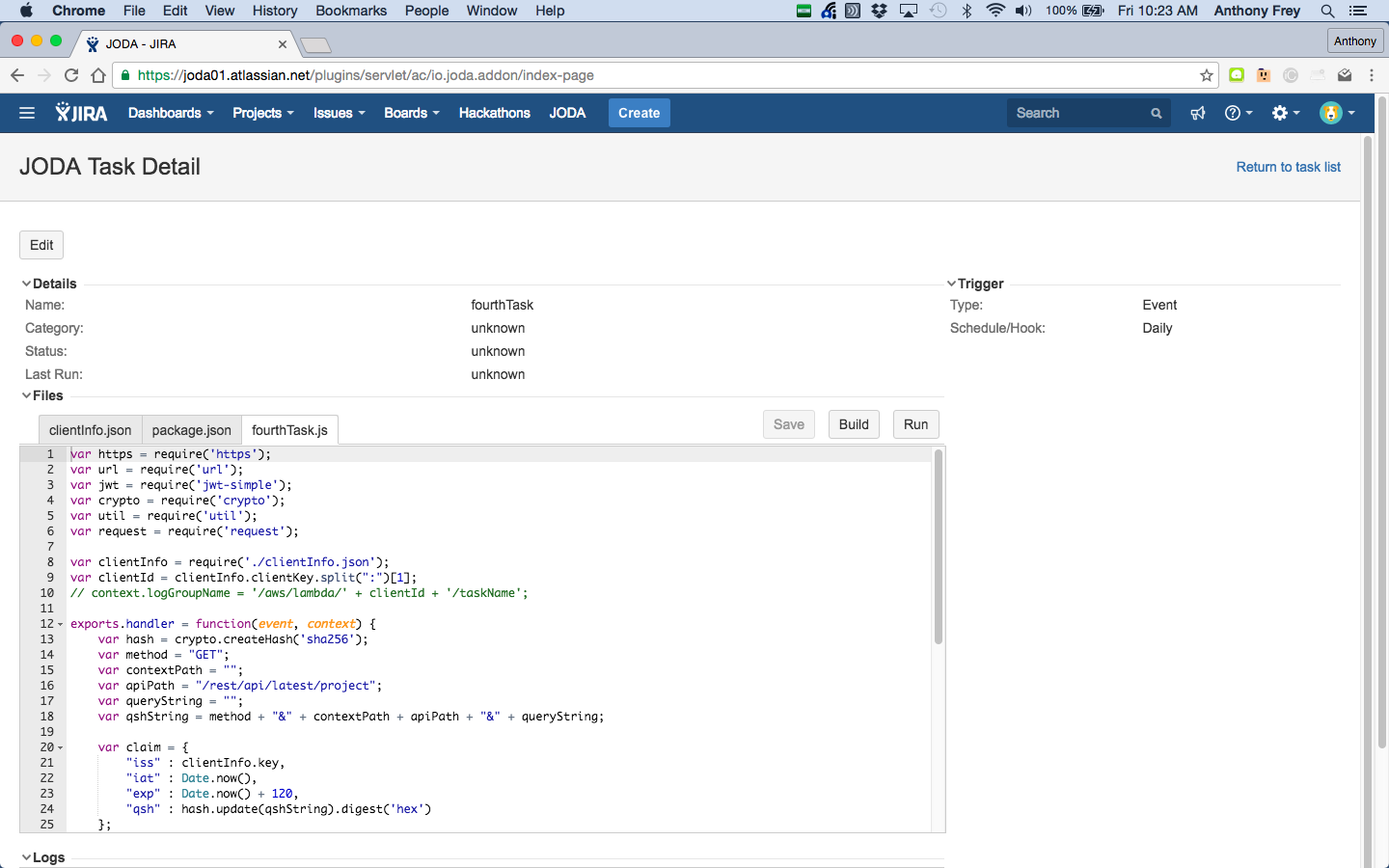
Task: Open the feedback megaphone icon
Action: coord(1198,113)
